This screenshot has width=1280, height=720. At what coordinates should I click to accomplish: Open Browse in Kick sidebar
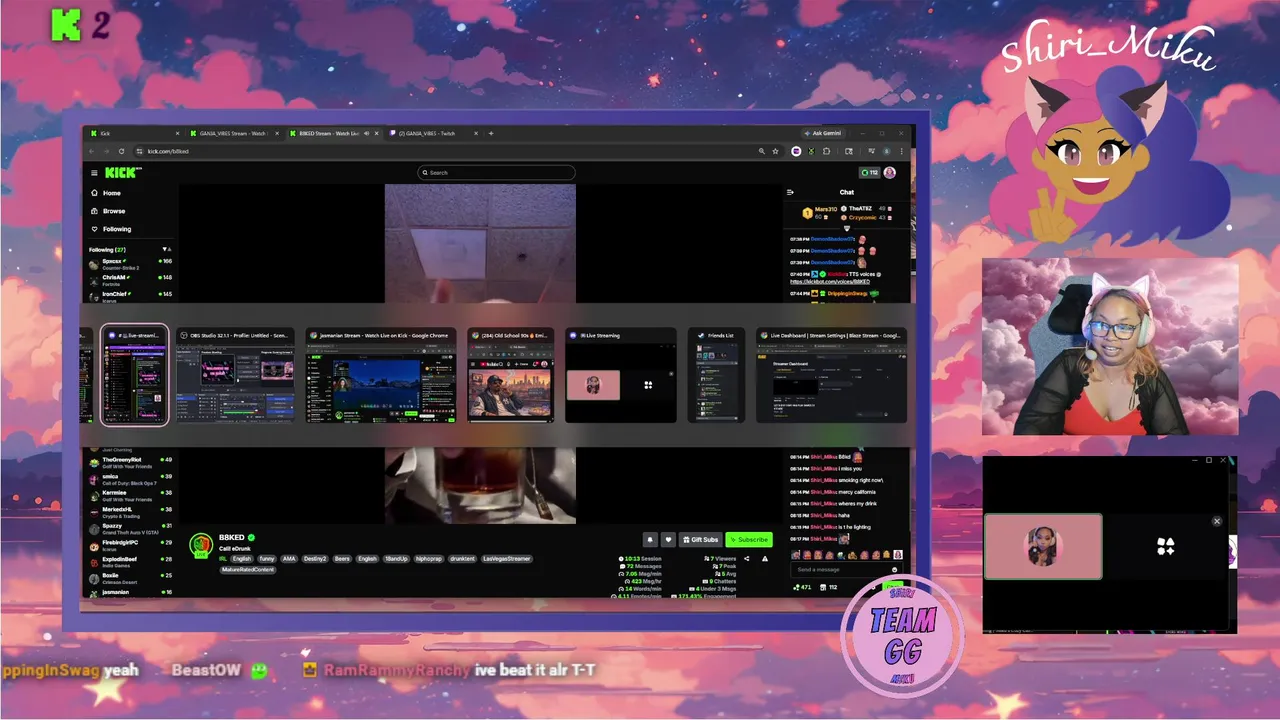[108, 211]
